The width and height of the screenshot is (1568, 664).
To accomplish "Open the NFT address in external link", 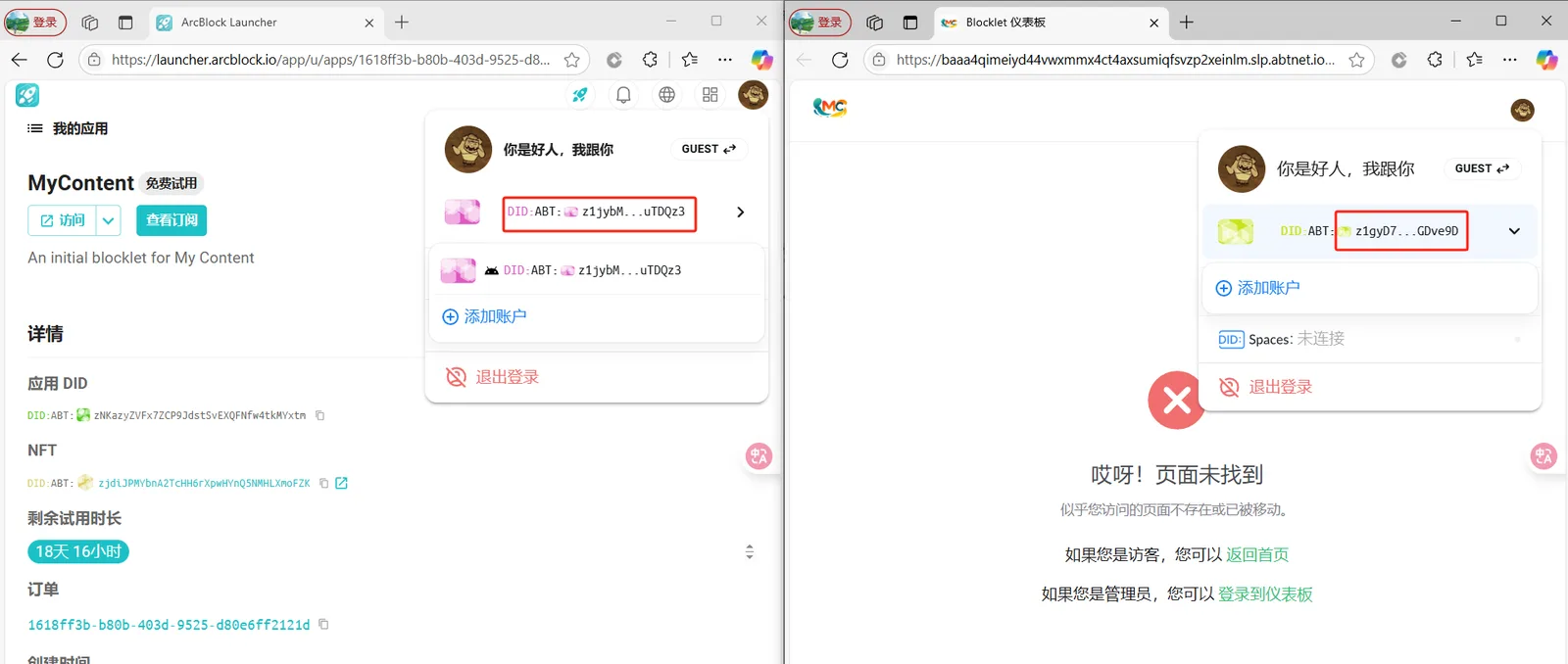I will [x=341, y=483].
